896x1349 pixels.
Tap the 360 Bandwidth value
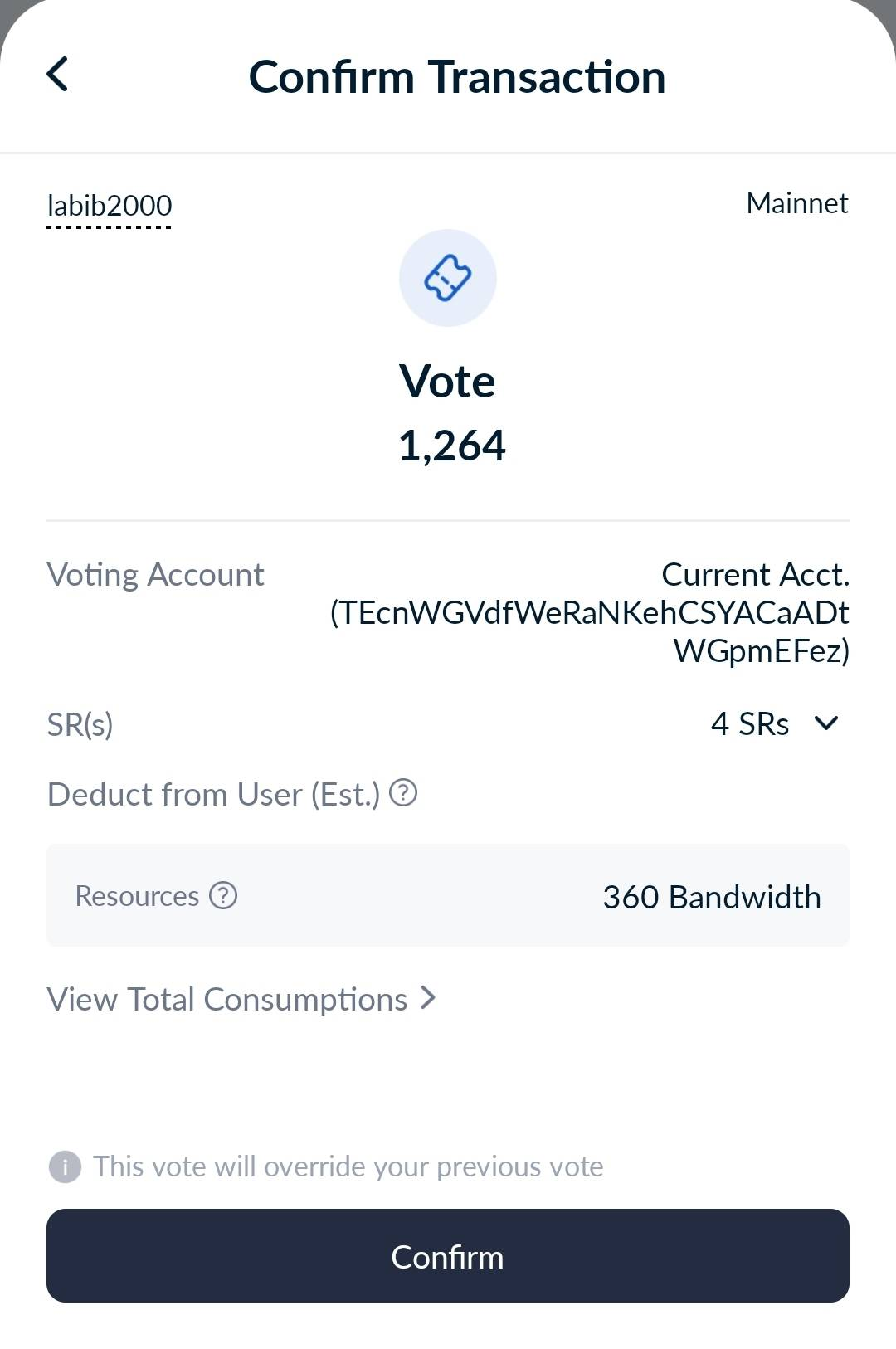(711, 897)
